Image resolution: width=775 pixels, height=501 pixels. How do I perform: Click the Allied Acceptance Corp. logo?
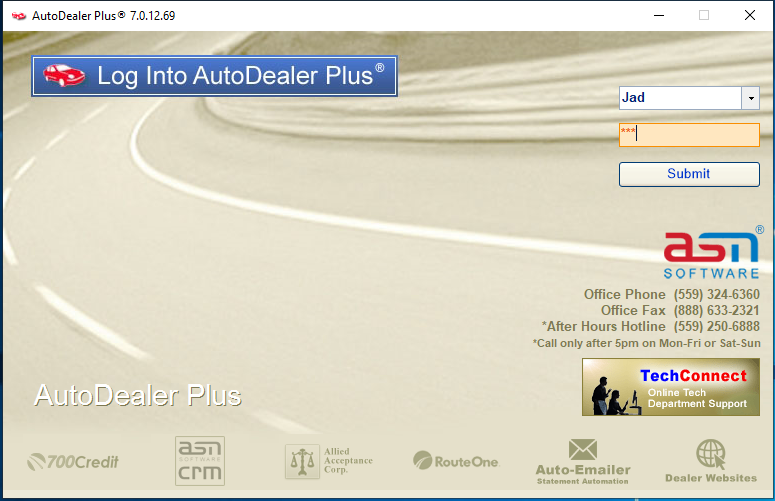tap(329, 461)
